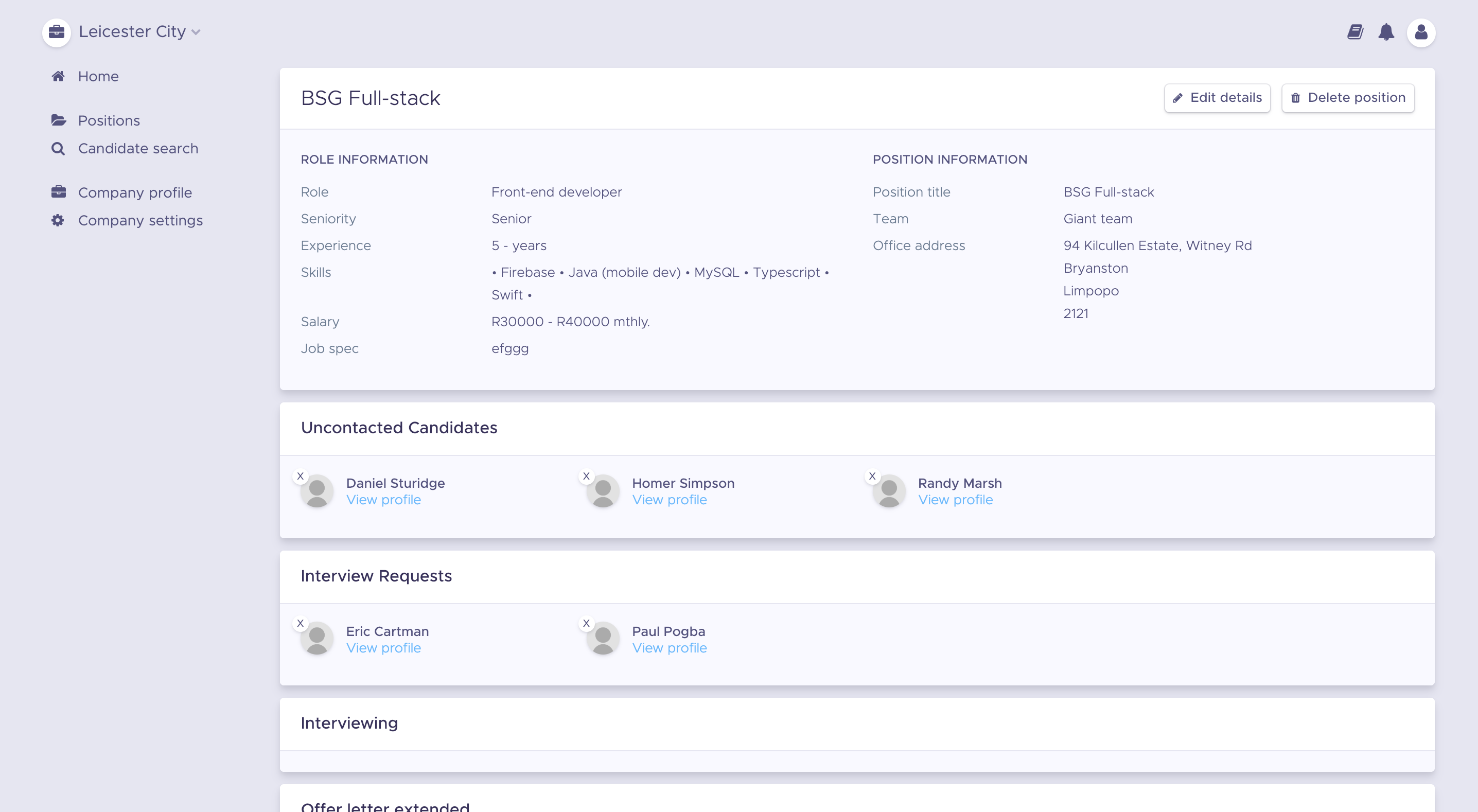View profile of Eric Cartman

pyautogui.click(x=383, y=648)
